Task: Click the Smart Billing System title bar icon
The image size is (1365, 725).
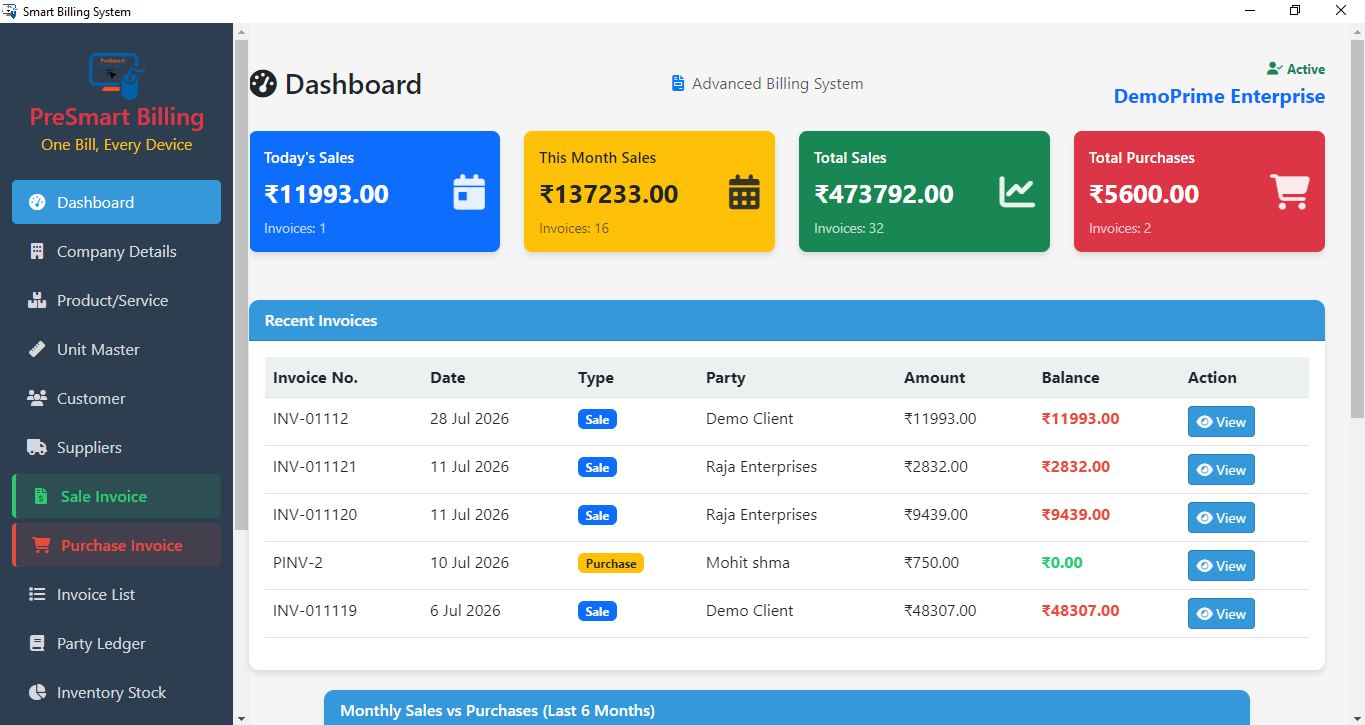Action: [x=11, y=11]
